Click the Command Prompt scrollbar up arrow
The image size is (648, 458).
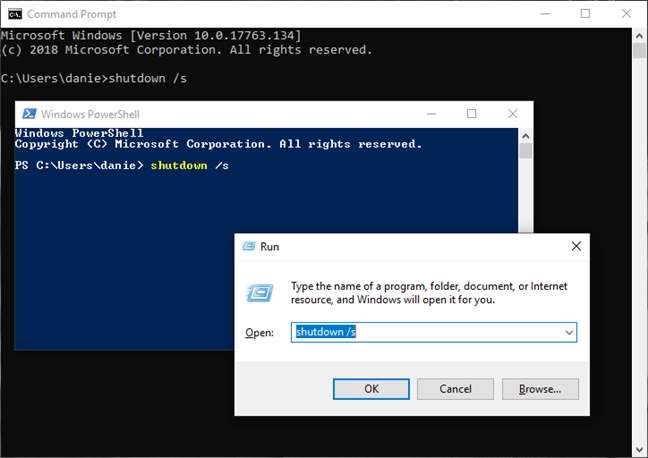coord(639,36)
